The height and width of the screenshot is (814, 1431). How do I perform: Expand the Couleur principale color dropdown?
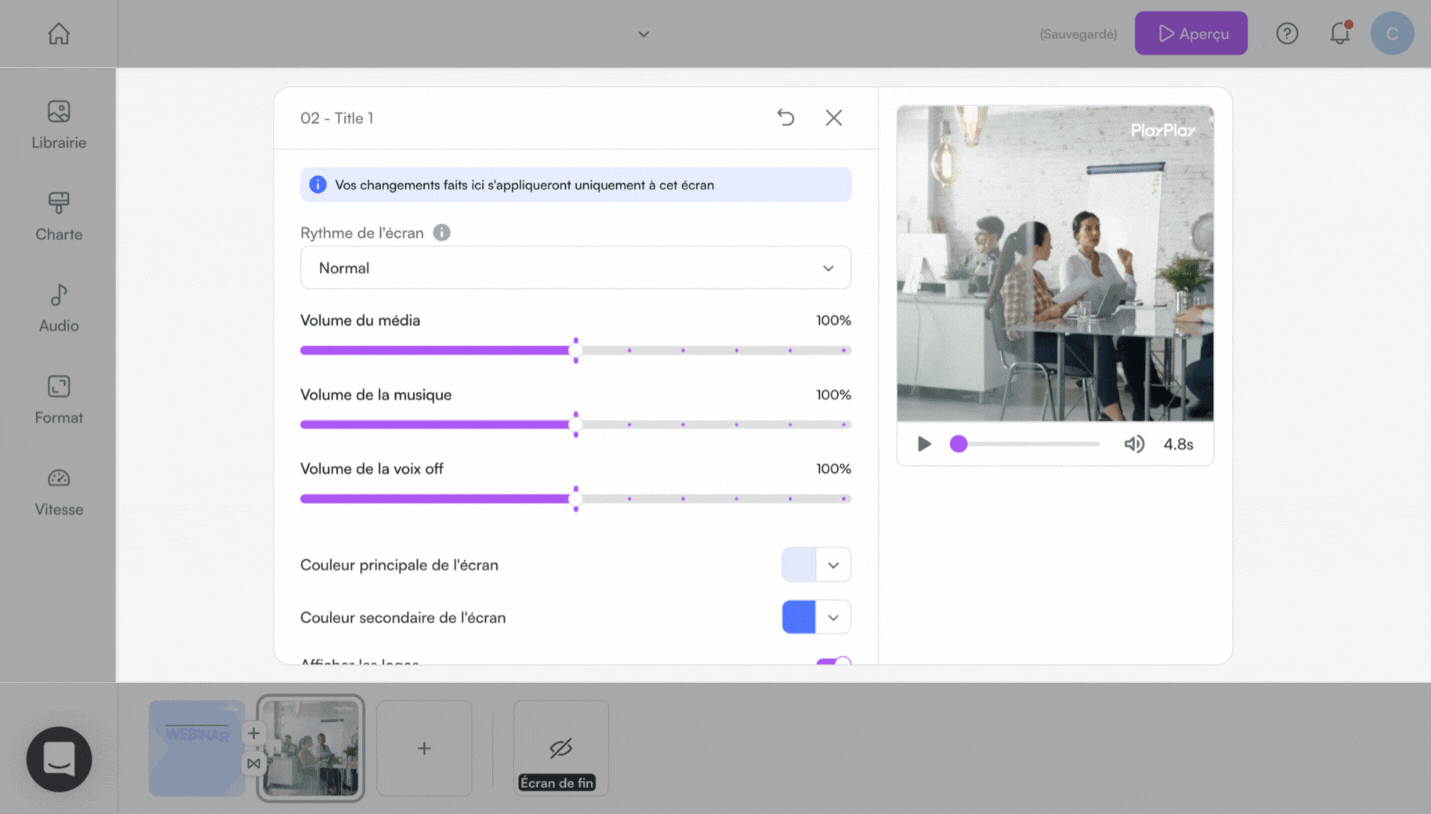click(x=833, y=565)
